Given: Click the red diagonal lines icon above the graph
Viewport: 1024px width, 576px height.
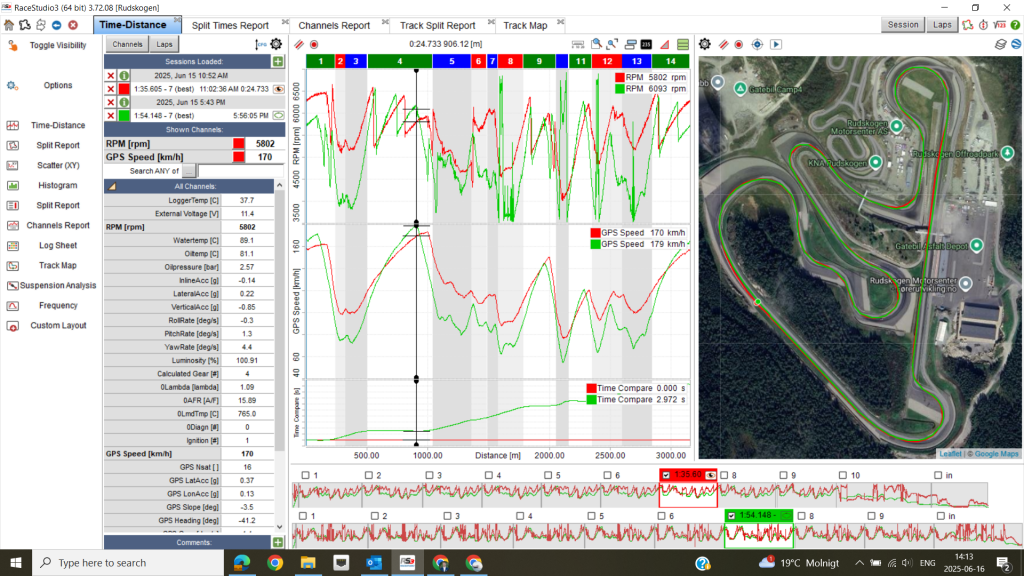Looking at the screenshot, I should (299, 44).
